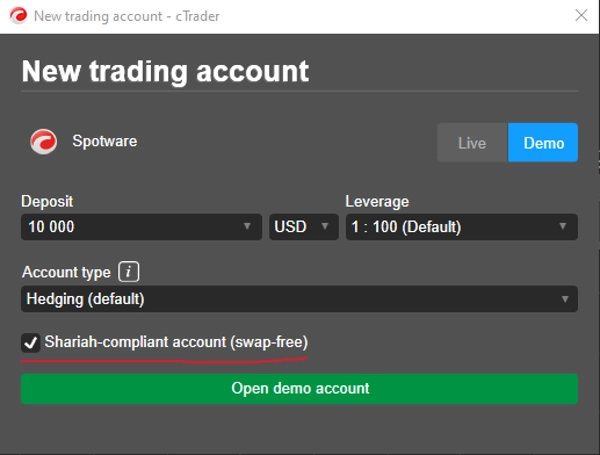
Task: Click the New trading account heading
Action: tap(165, 72)
